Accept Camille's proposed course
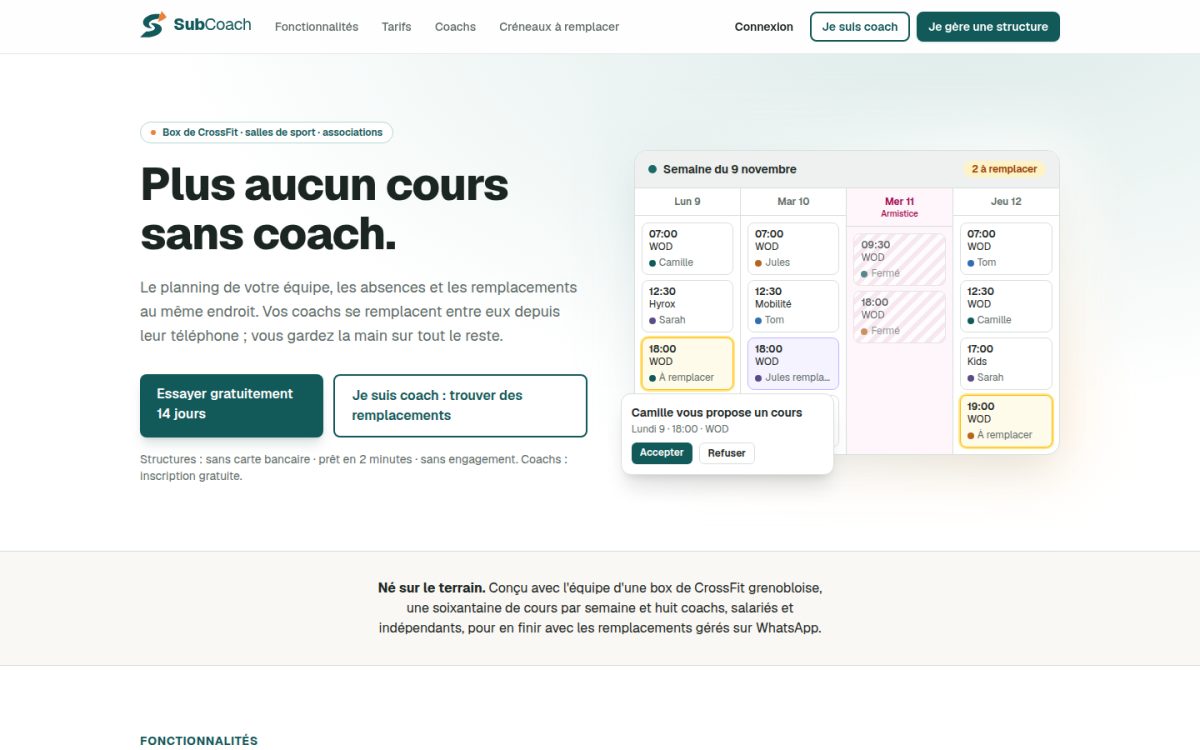This screenshot has width=1200, height=750. pos(662,453)
